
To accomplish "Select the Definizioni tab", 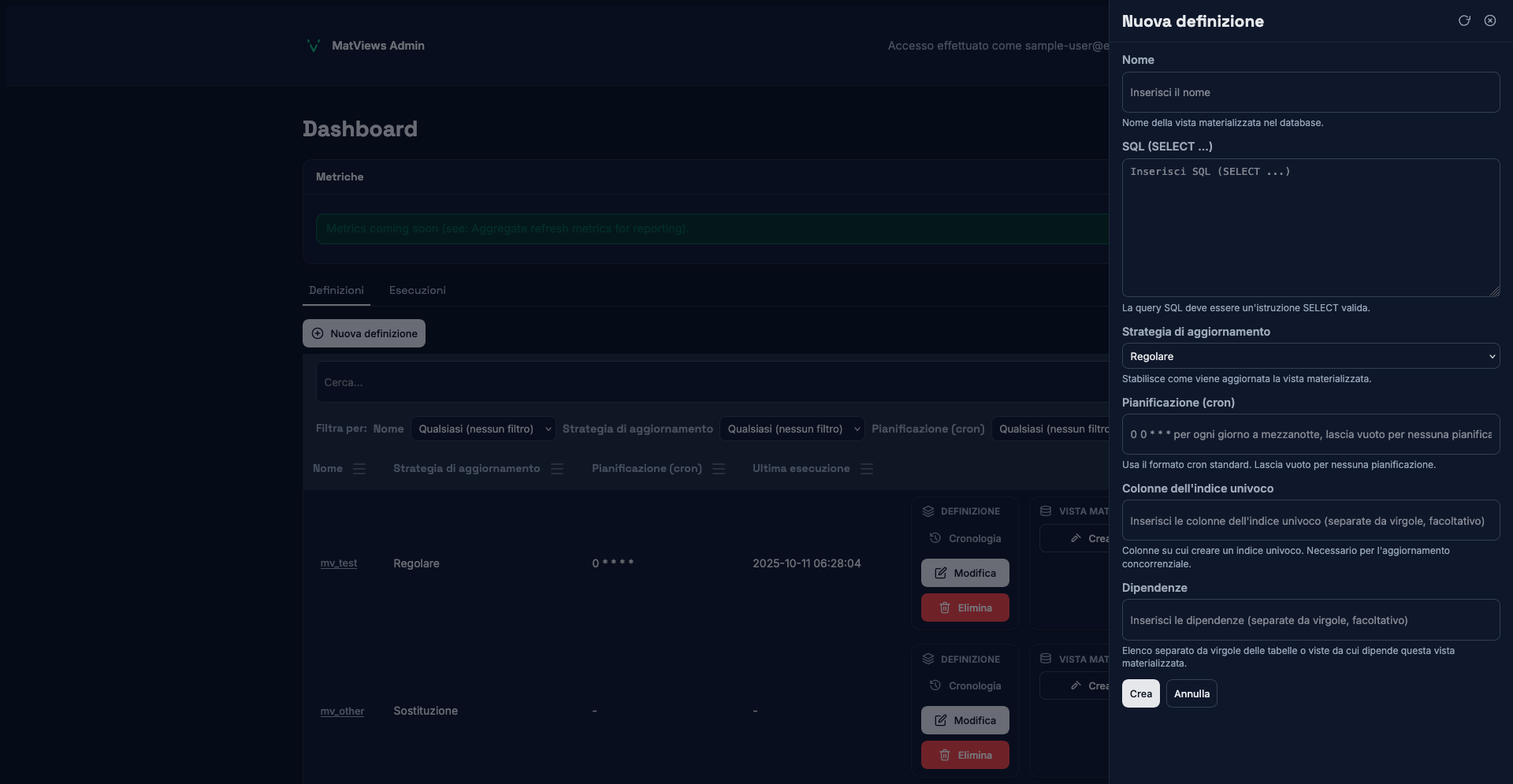I will click(336, 291).
